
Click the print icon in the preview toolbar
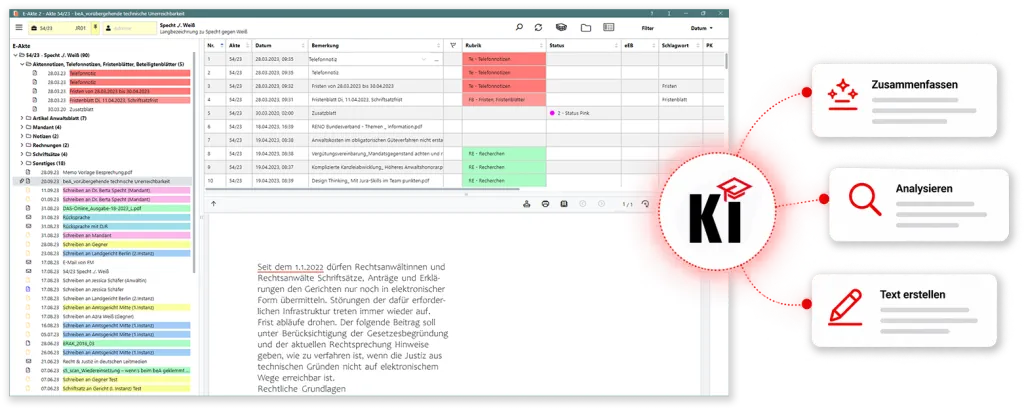(x=545, y=204)
